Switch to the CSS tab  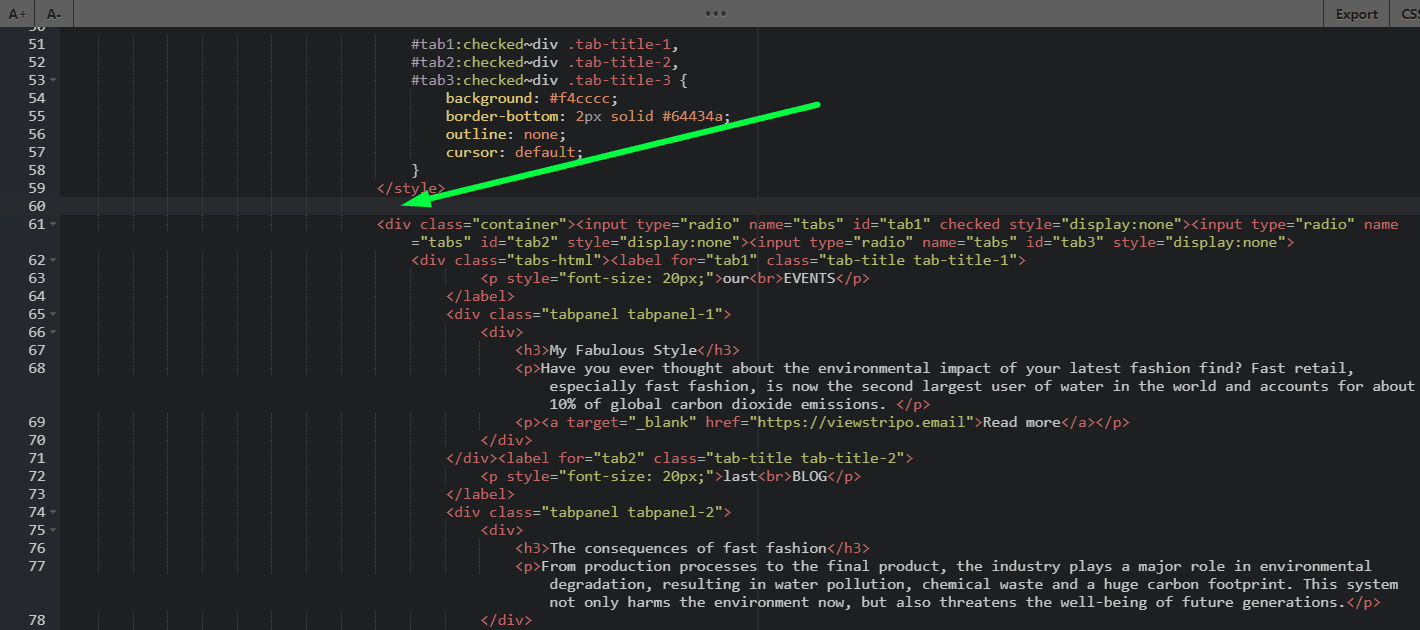pos(1410,14)
